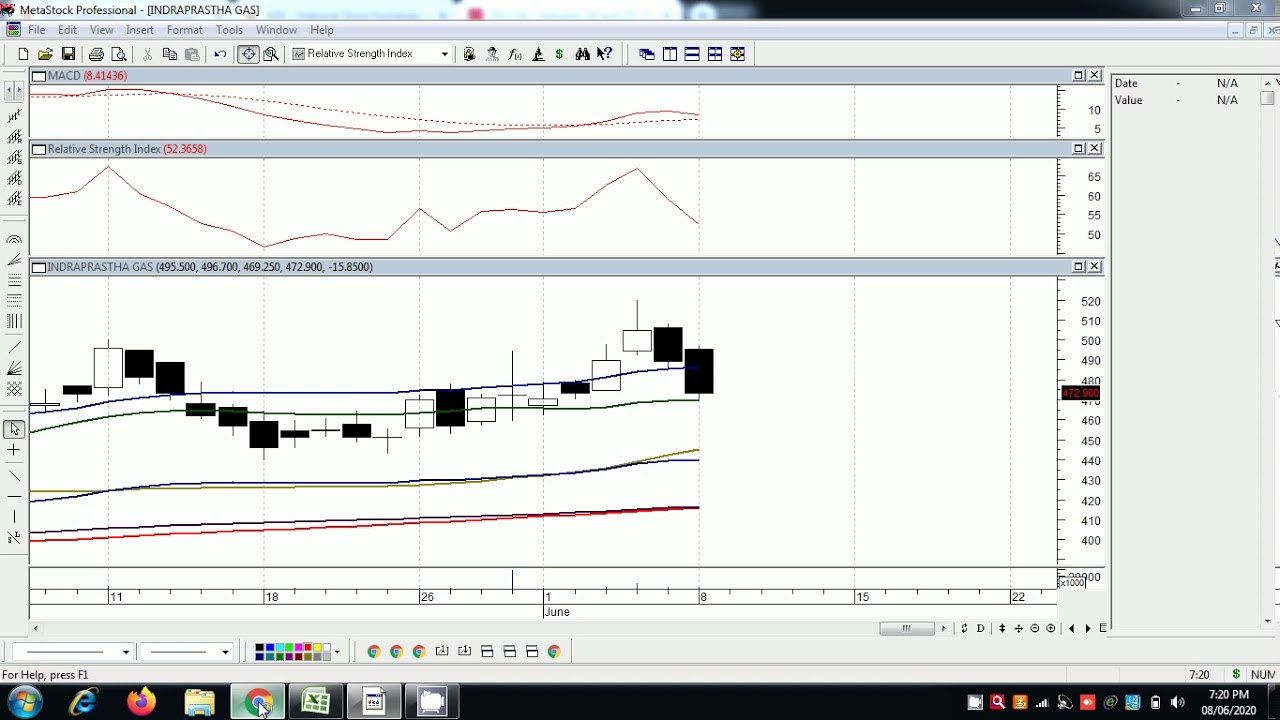The height and width of the screenshot is (720, 1280).
Task: Select the Fibonacci arcs tool
Action: (x=14, y=240)
